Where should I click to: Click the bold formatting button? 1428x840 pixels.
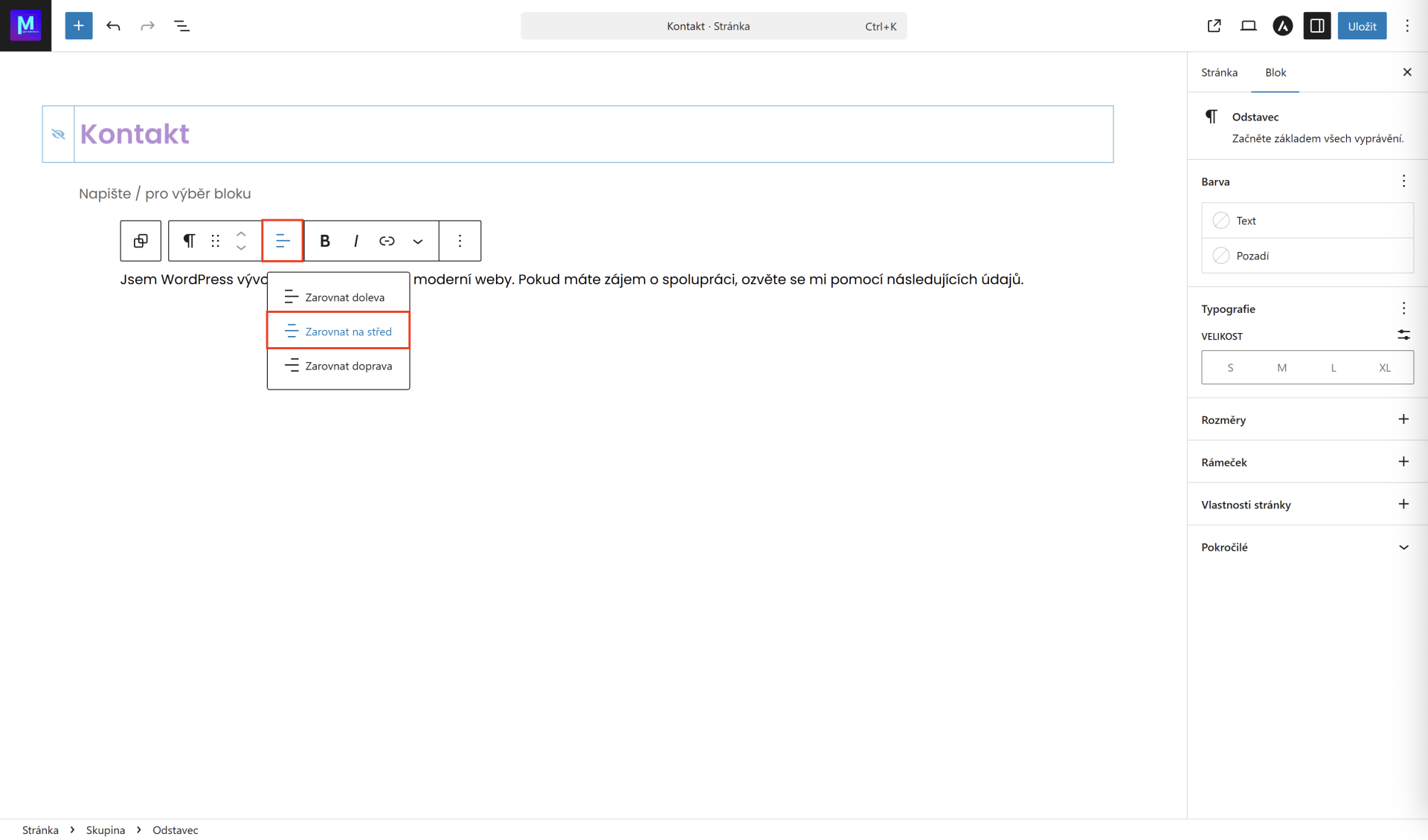tap(324, 241)
